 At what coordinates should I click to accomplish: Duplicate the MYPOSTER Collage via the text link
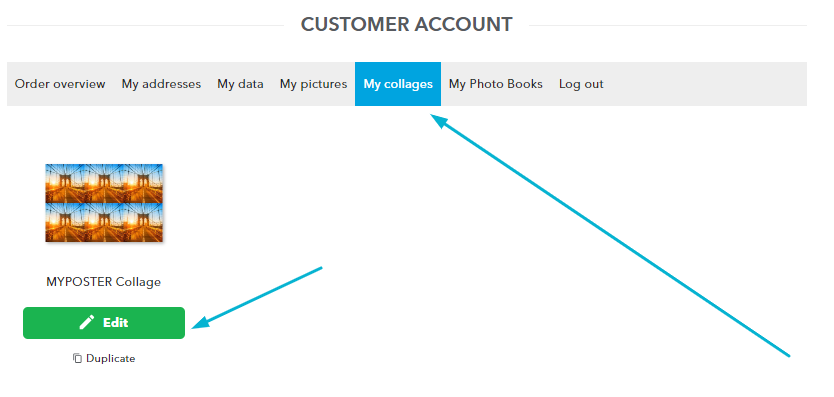(111, 358)
